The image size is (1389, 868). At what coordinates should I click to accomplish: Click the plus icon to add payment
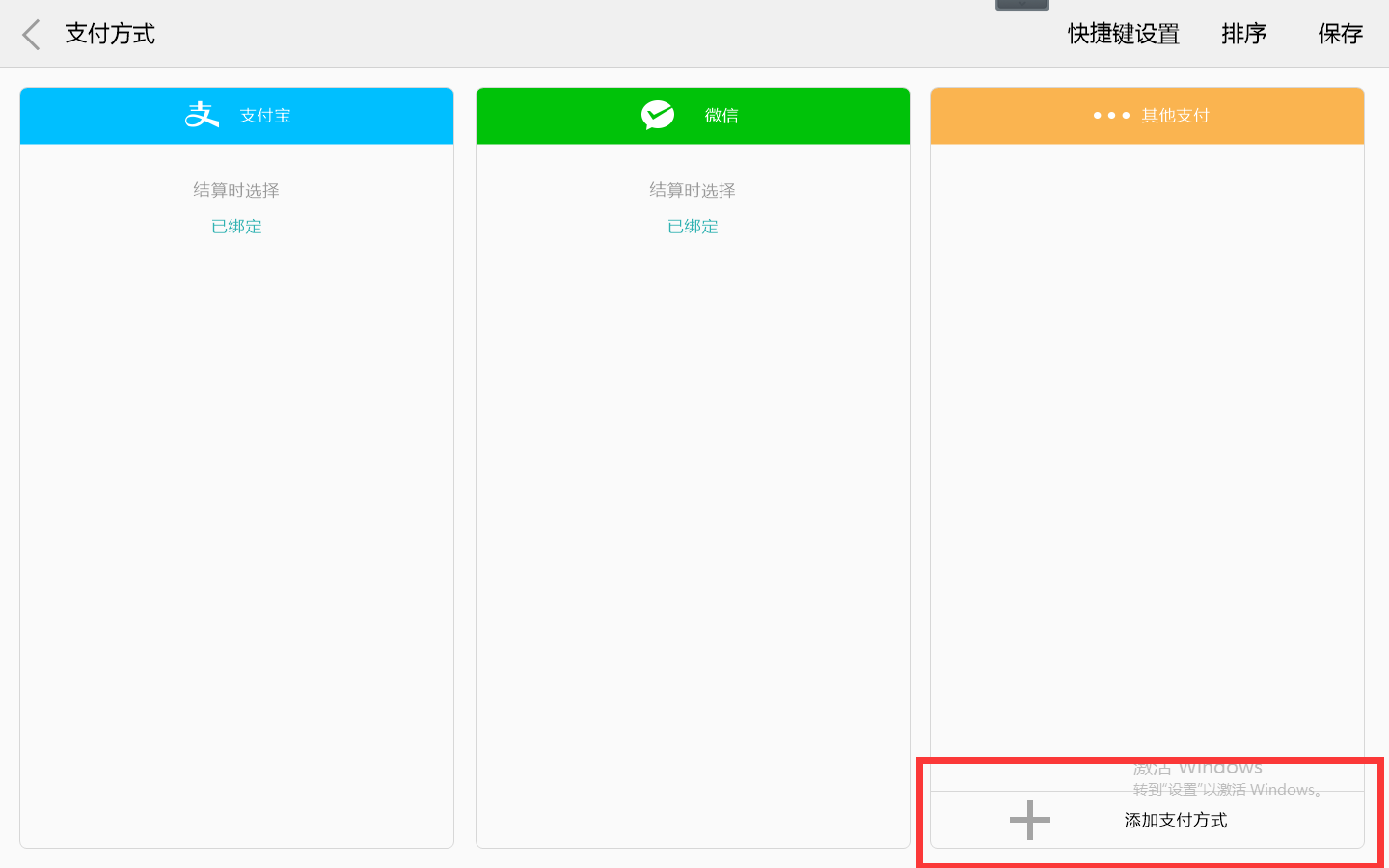pyautogui.click(x=1030, y=820)
